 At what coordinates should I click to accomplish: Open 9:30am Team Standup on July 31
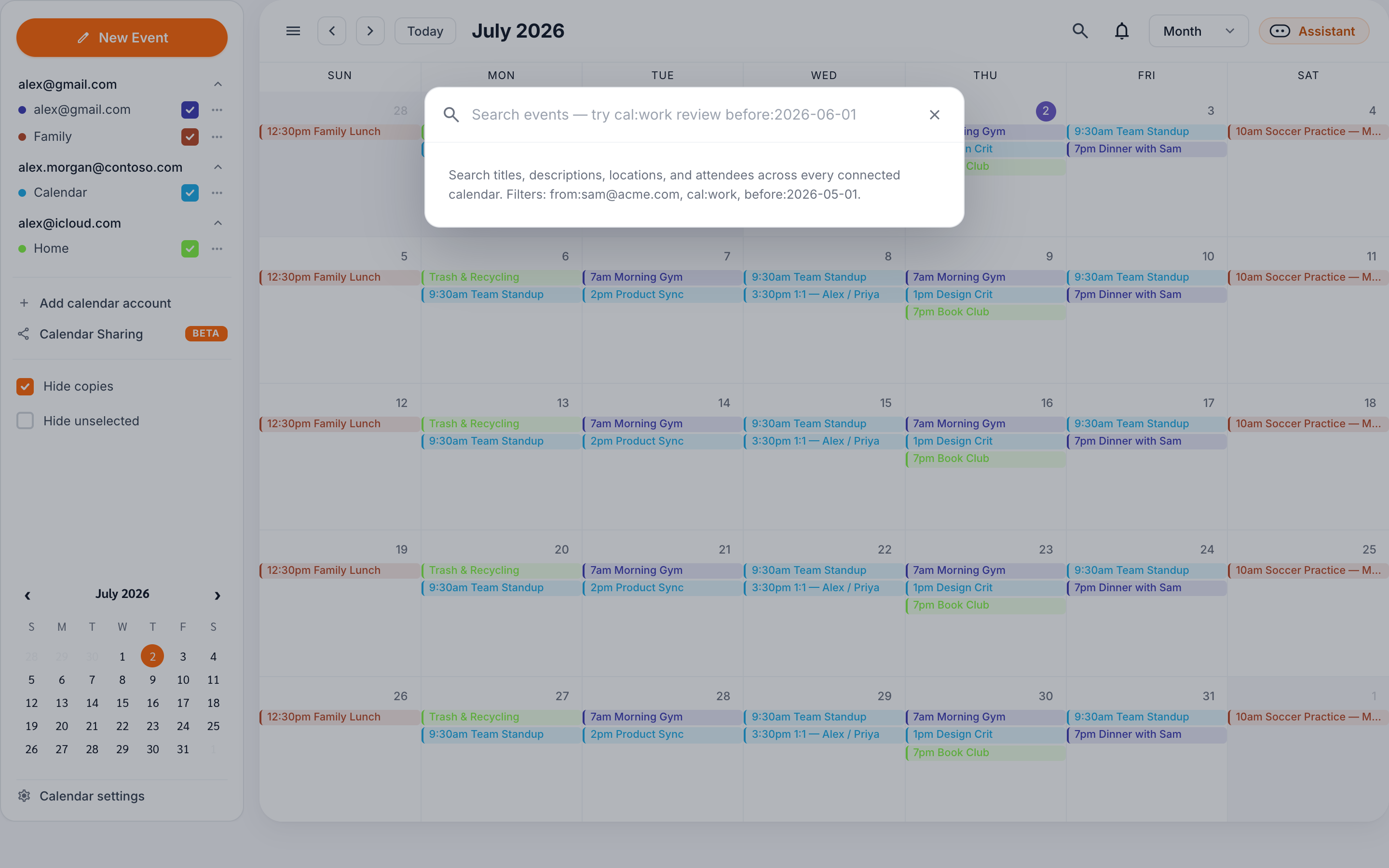tap(1147, 717)
